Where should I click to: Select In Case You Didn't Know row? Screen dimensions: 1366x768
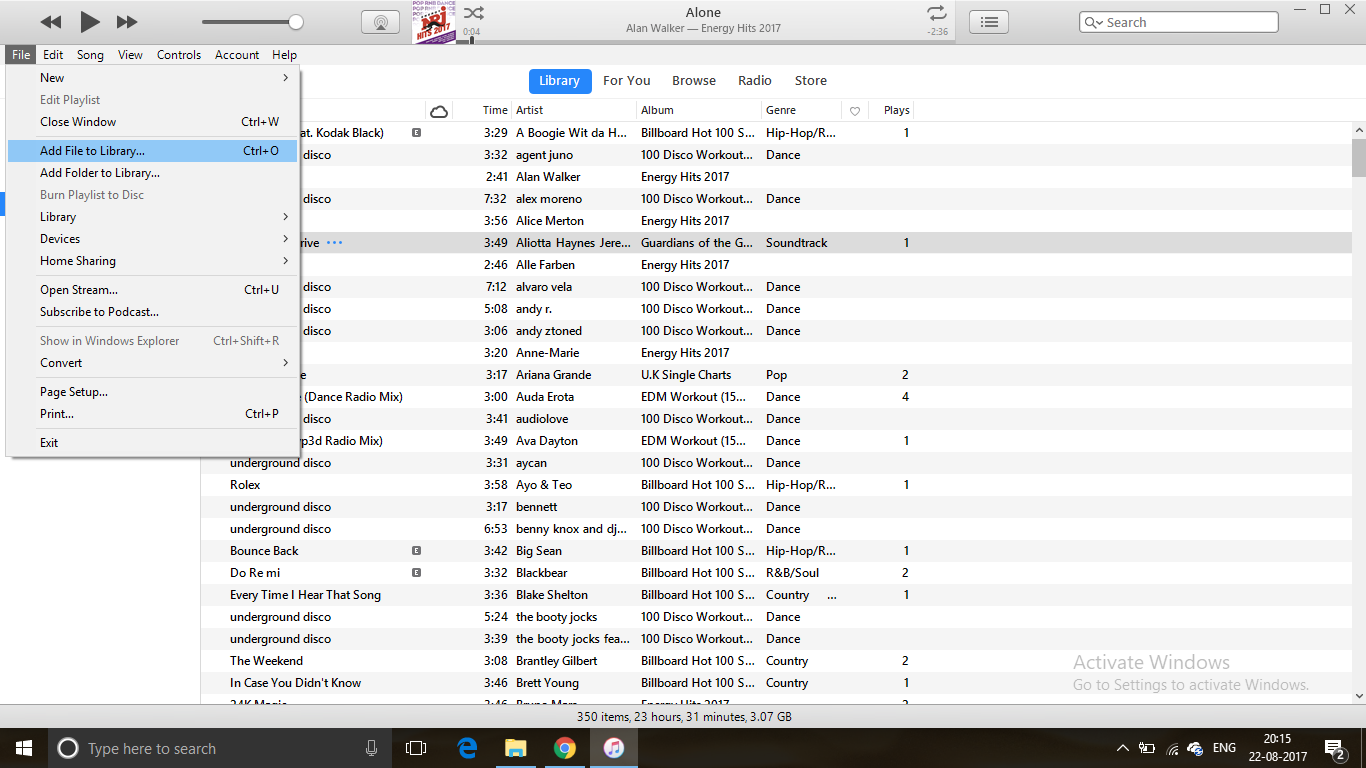tap(776, 683)
